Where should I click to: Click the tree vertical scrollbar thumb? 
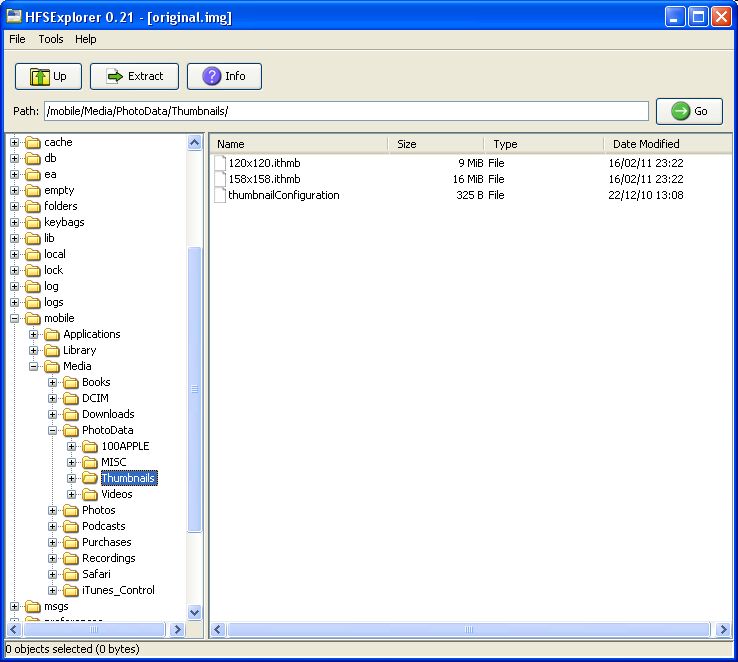point(194,390)
